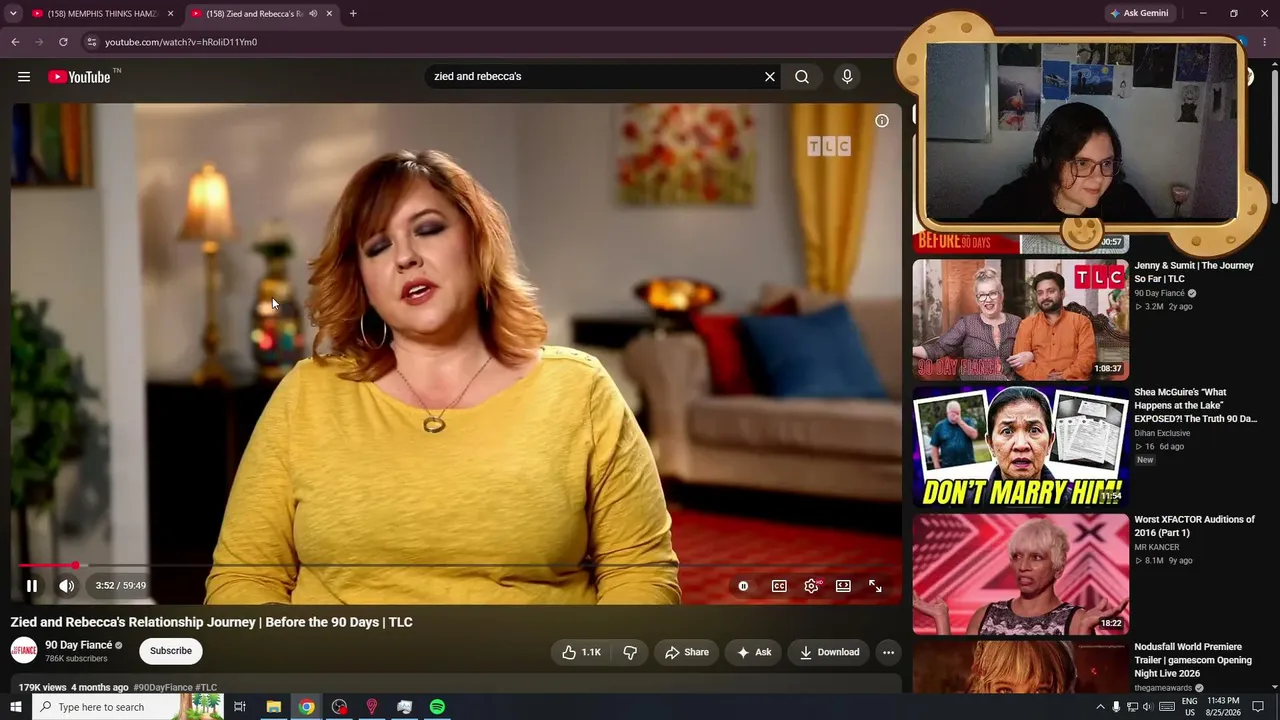
Task: Open Spotify from the taskbar
Action: point(437,707)
